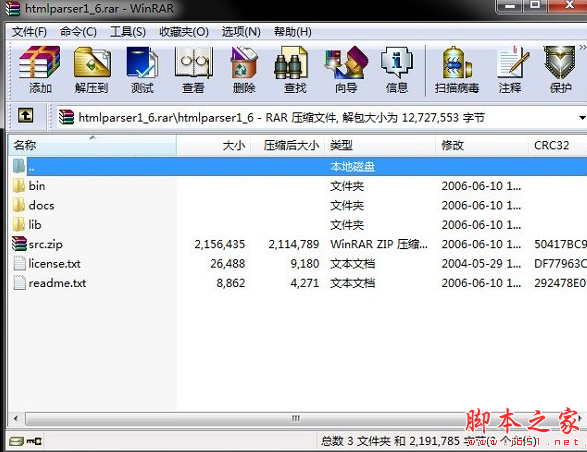The width and height of the screenshot is (587, 452).
Task: Click the parent folder '..' icon
Action: click(x=19, y=166)
